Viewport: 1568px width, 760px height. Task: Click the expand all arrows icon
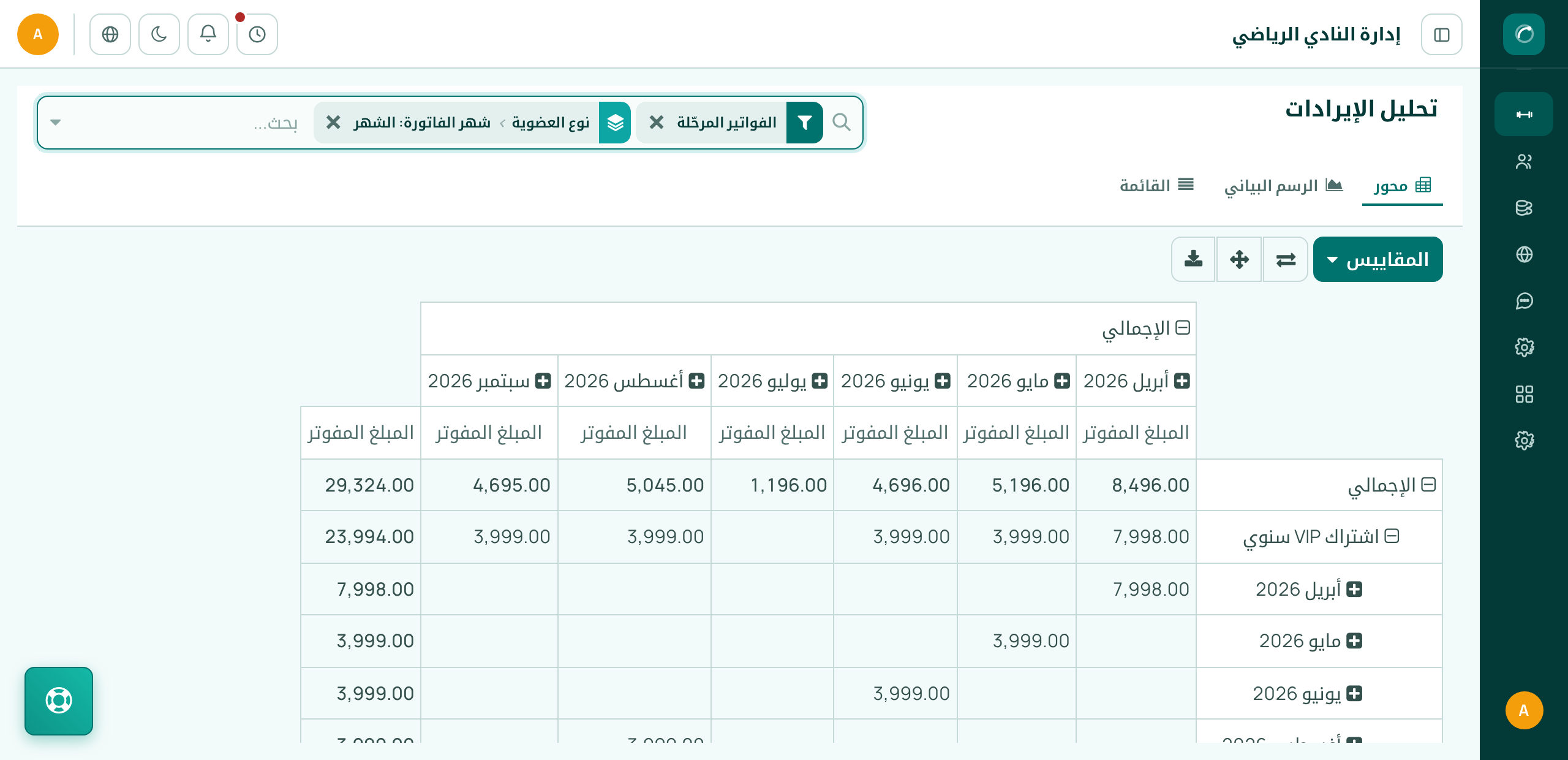(1239, 259)
